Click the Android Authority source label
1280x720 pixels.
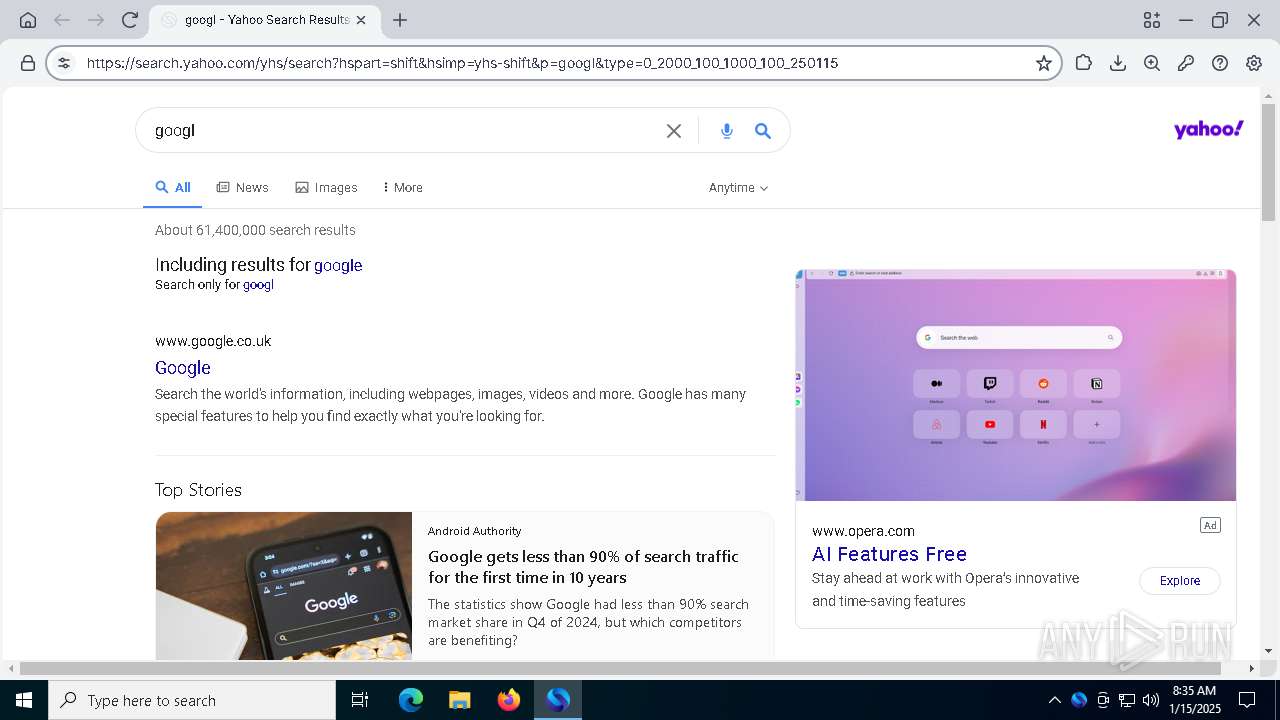(475, 531)
